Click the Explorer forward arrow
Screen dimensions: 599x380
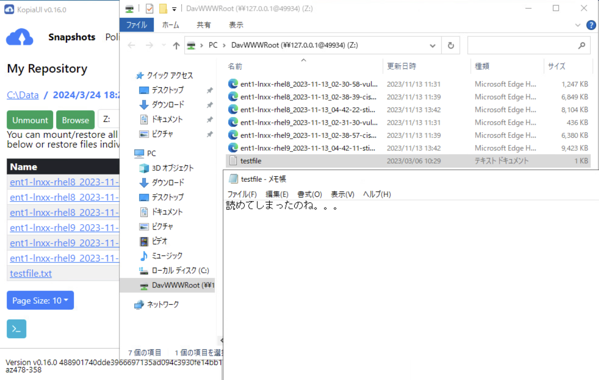(x=149, y=45)
